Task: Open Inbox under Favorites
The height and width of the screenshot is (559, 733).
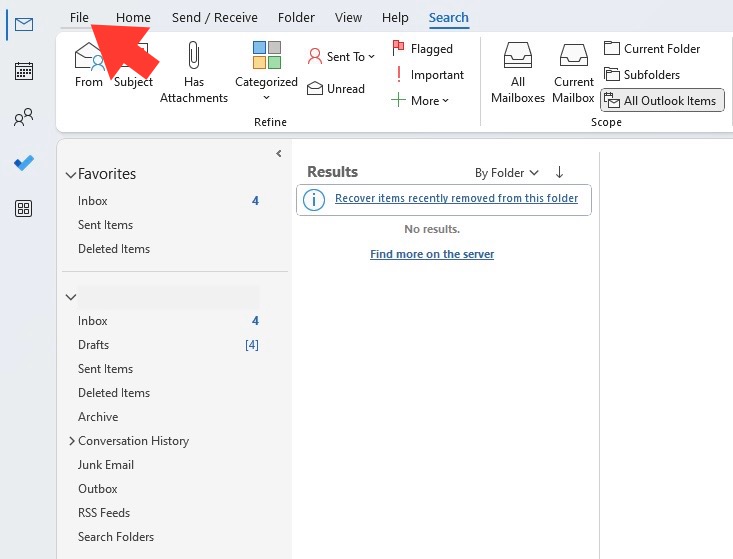Action: (168, 201)
